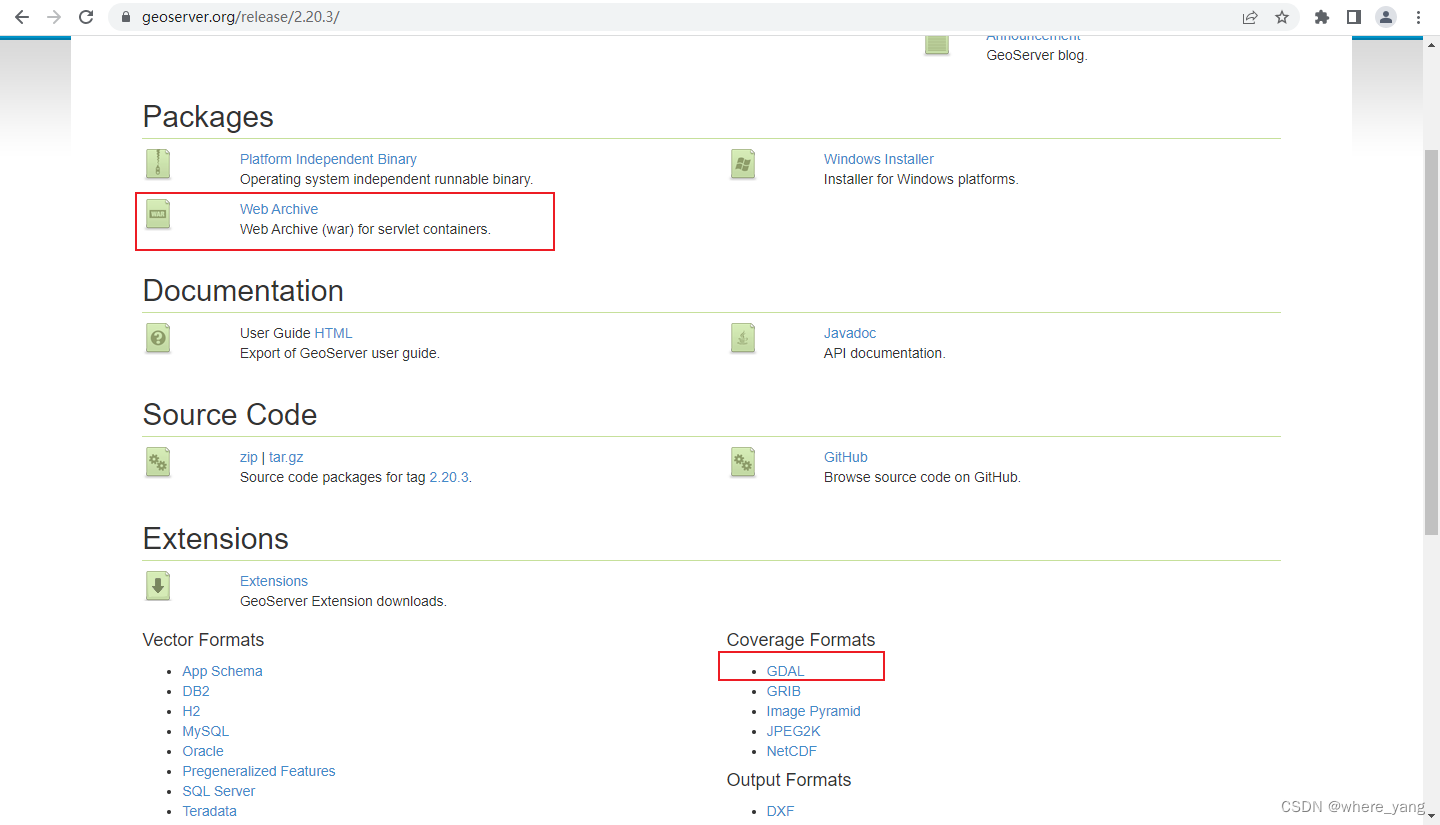
Task: Open the Extensions downloads link
Action: point(274,581)
